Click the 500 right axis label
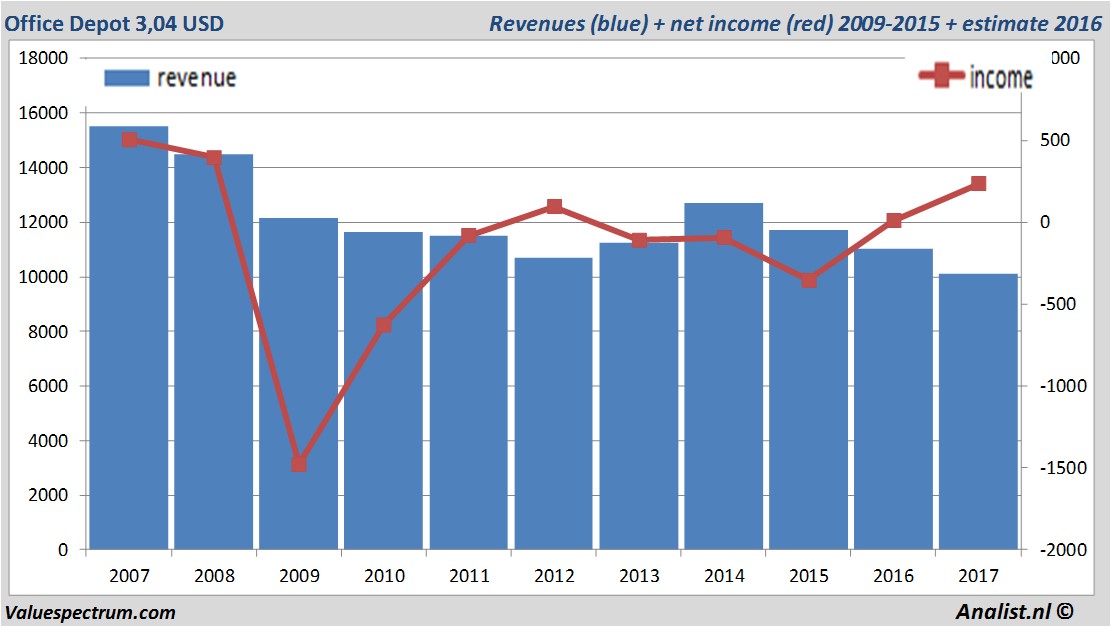Viewport: 1111px width, 627px height. click(1055, 140)
